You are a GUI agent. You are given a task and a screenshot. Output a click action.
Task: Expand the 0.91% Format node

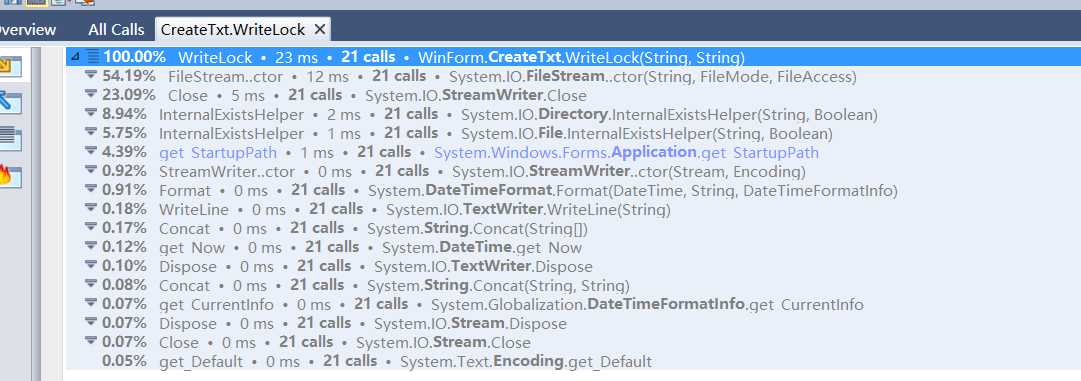pyautogui.click(x=90, y=189)
